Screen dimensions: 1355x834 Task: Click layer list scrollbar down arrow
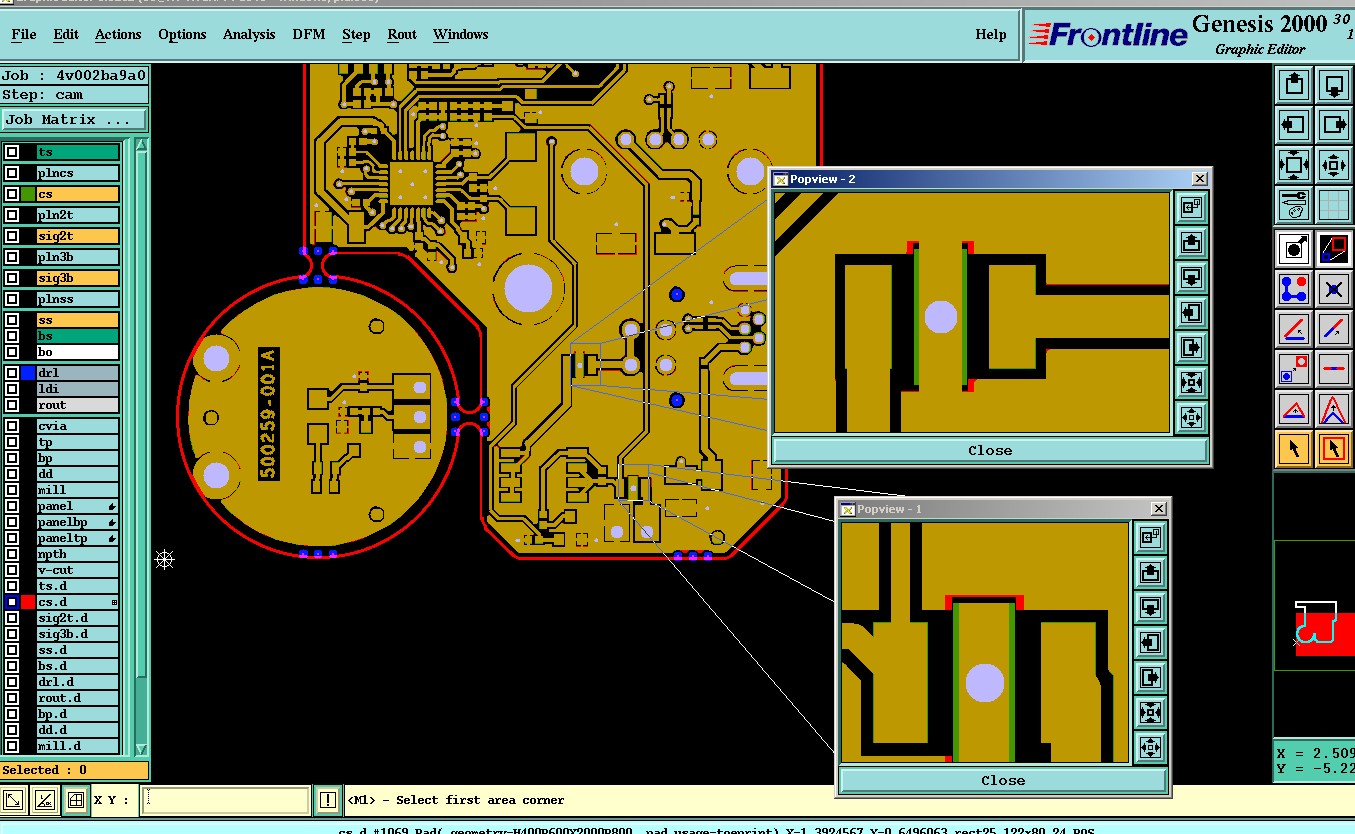click(x=140, y=748)
